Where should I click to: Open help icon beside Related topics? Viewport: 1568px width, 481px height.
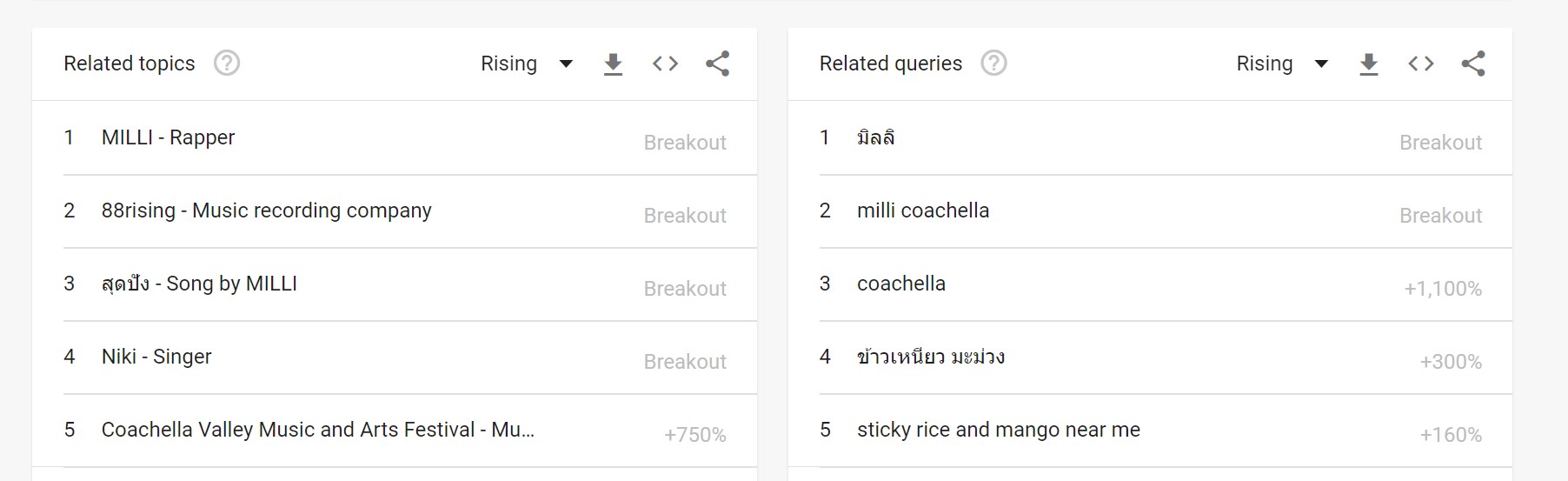click(227, 63)
